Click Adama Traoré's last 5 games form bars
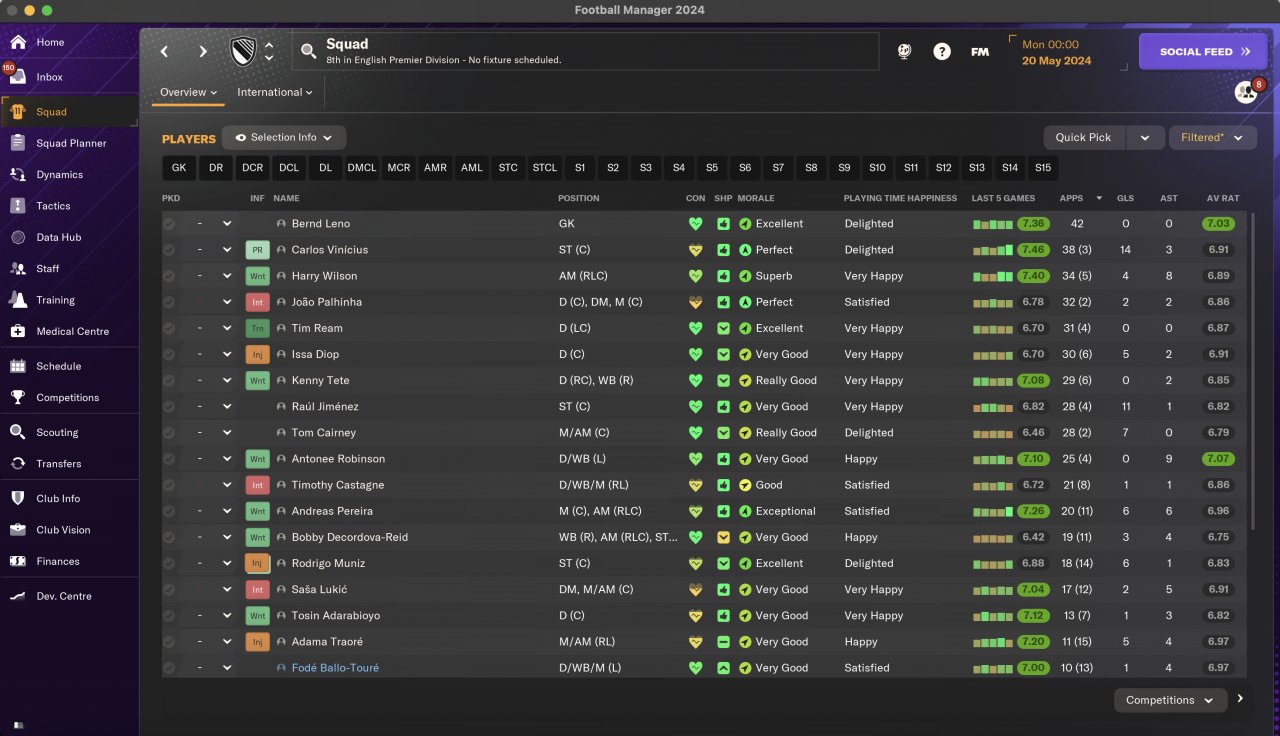The image size is (1280, 736). point(994,642)
